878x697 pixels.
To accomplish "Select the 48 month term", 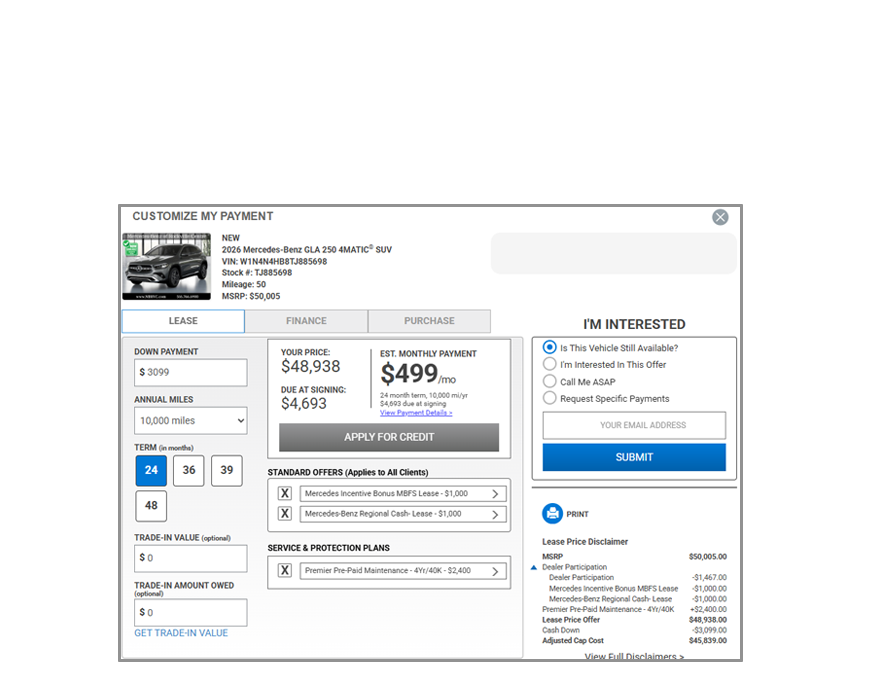I will pos(151,506).
